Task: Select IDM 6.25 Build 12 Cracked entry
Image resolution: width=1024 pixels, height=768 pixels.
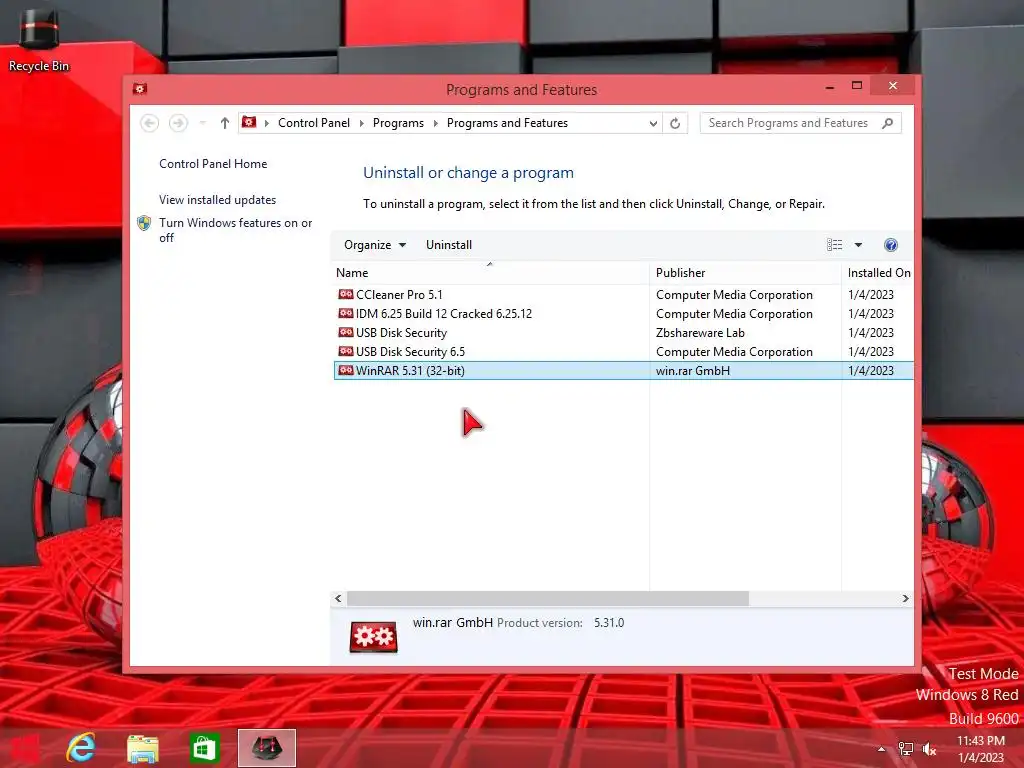Action: tap(623, 313)
